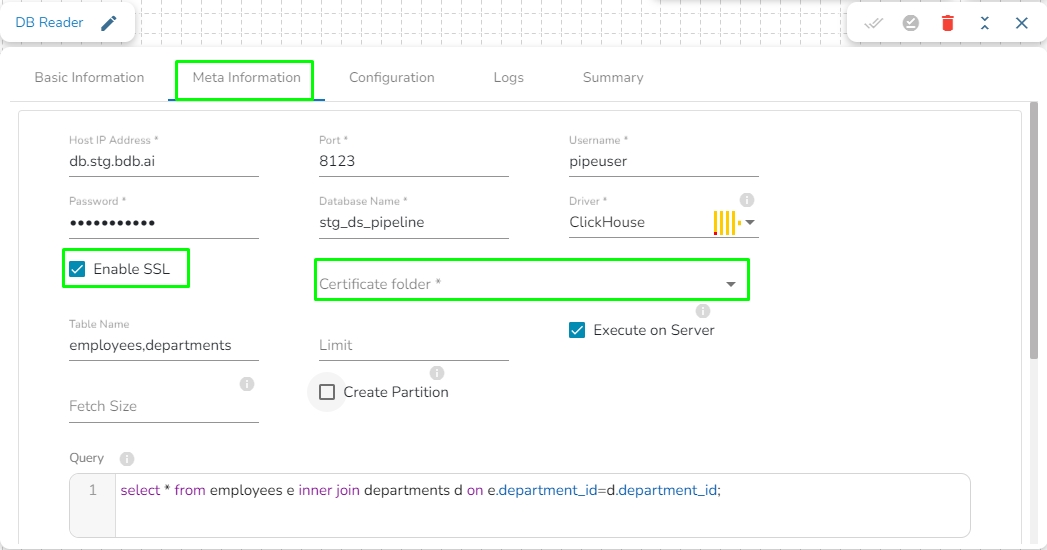
Task: Open the Logs tab
Action: pyautogui.click(x=508, y=78)
